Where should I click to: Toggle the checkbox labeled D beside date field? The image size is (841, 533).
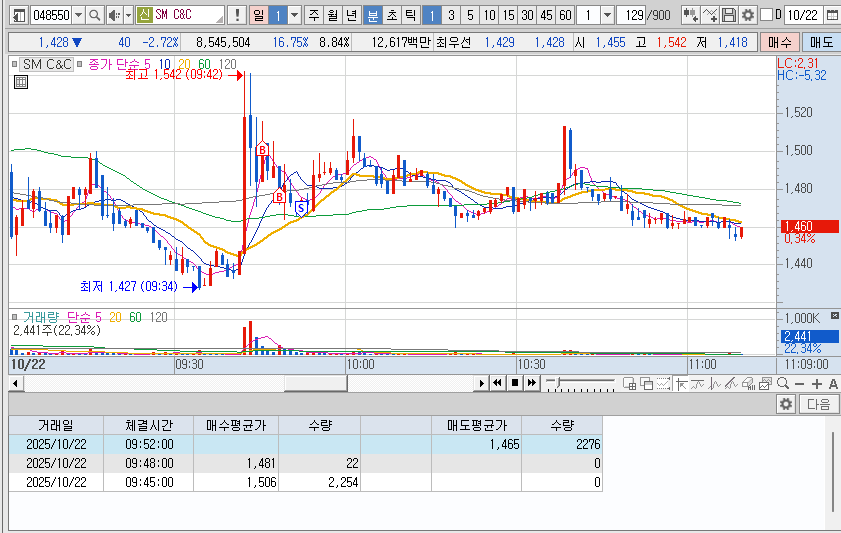pos(766,15)
